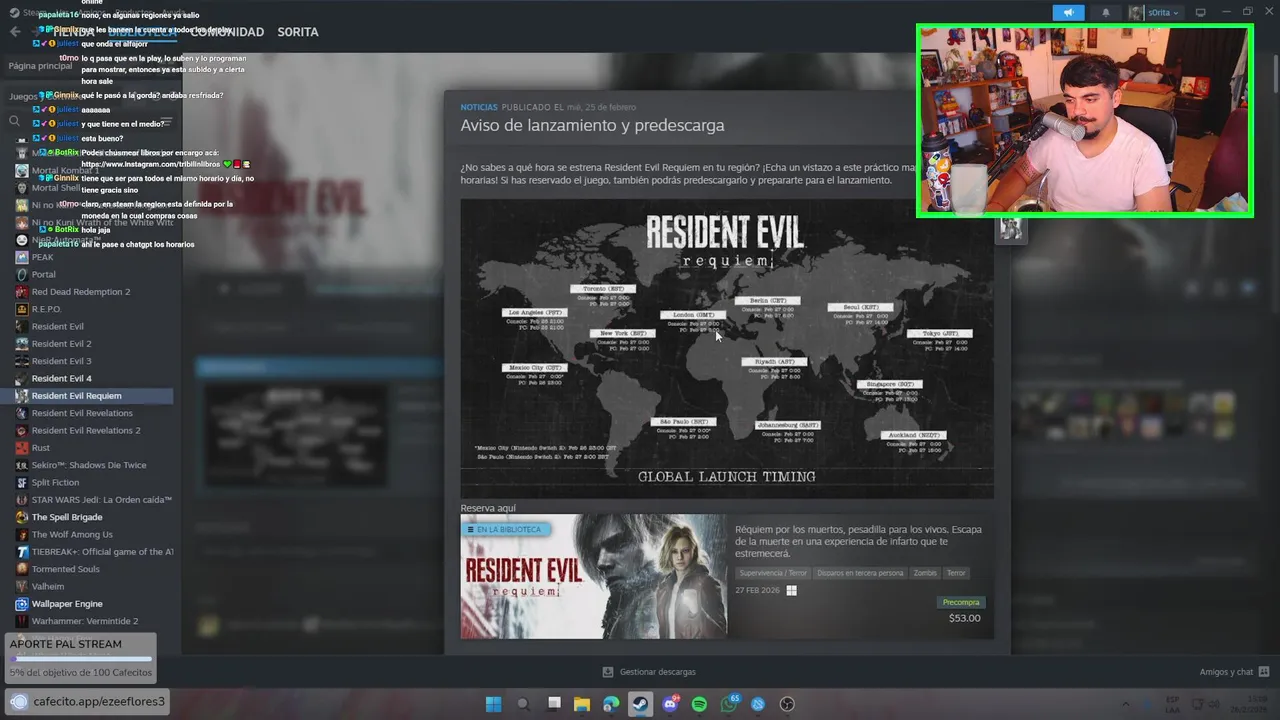The width and height of the screenshot is (1280, 720).
Task: Select Resident Evil 2 in library
Action: [x=61, y=344]
